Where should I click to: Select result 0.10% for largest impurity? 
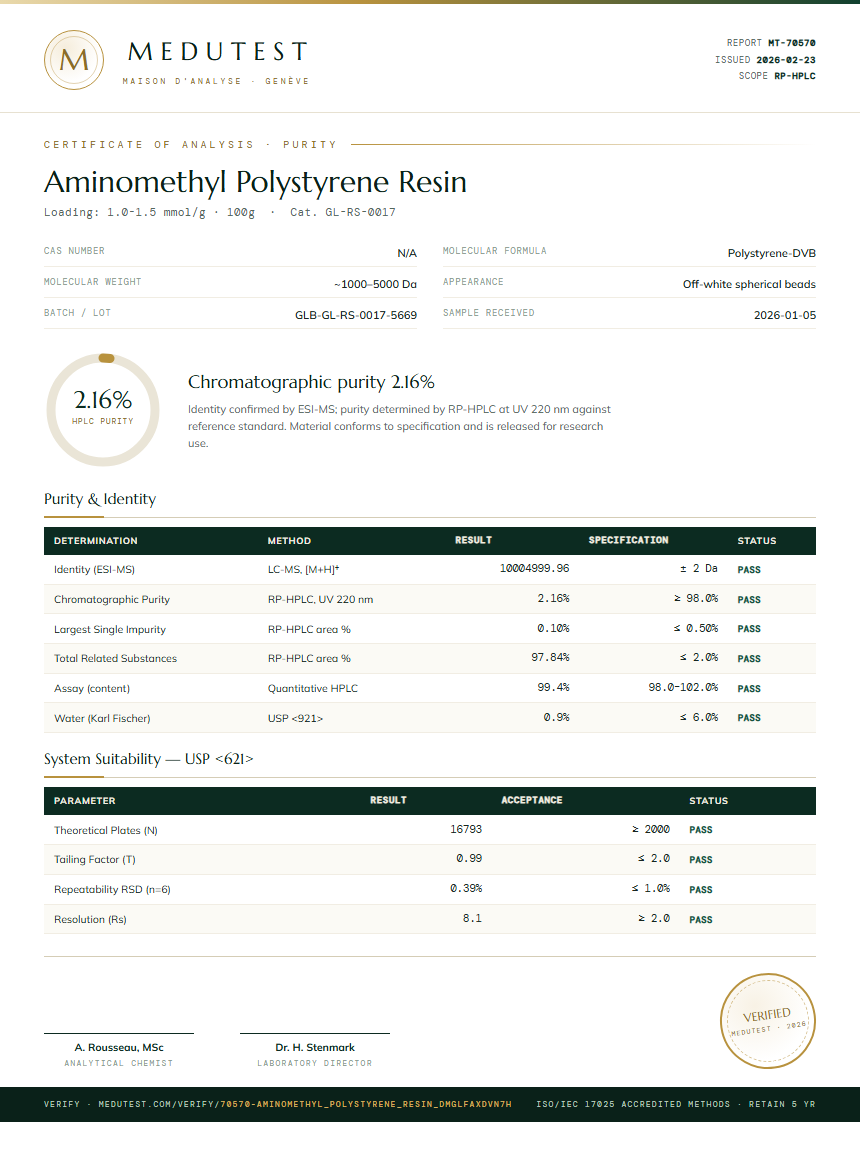tap(553, 628)
